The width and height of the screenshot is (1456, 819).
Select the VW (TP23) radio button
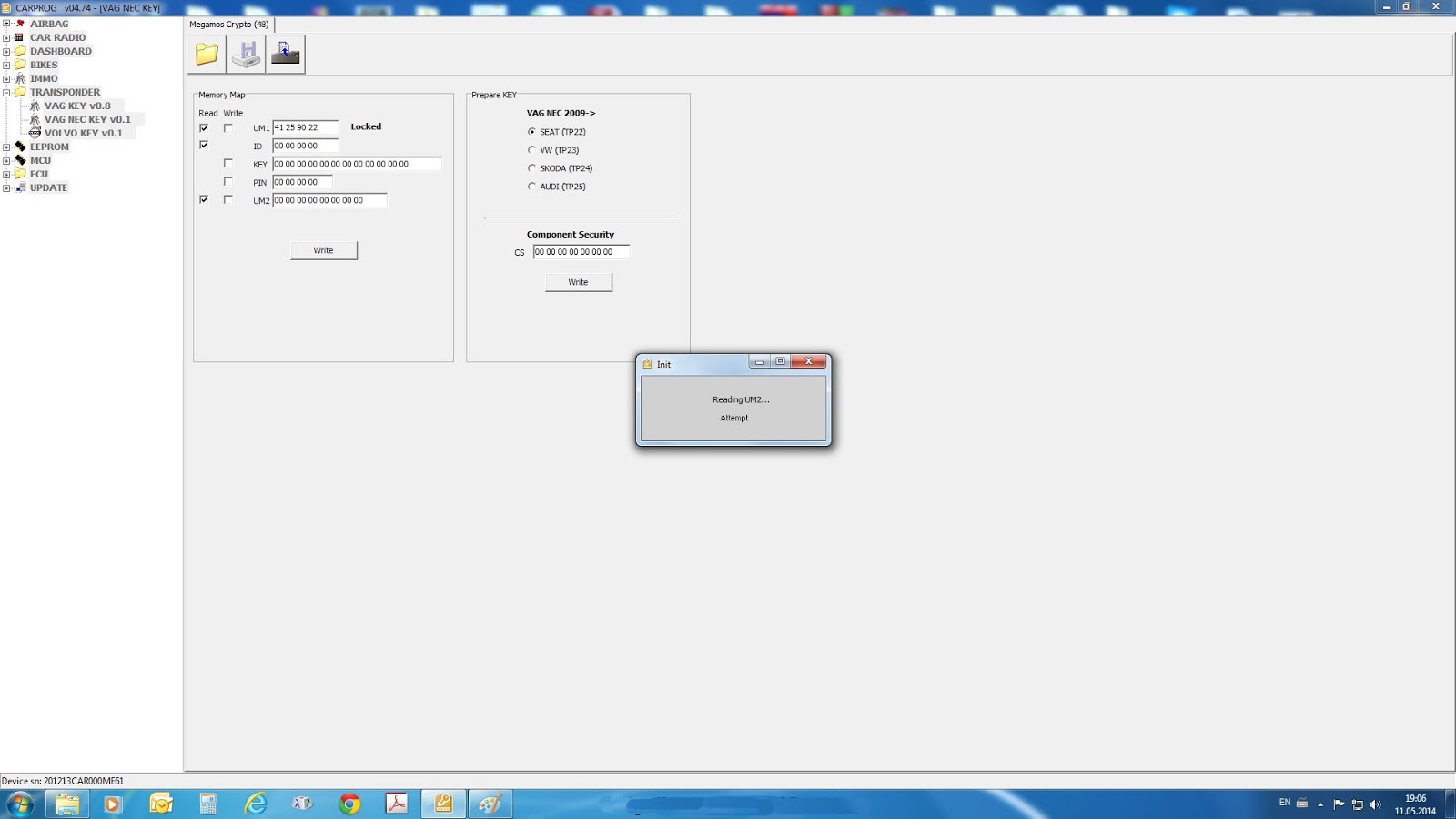coord(531,149)
